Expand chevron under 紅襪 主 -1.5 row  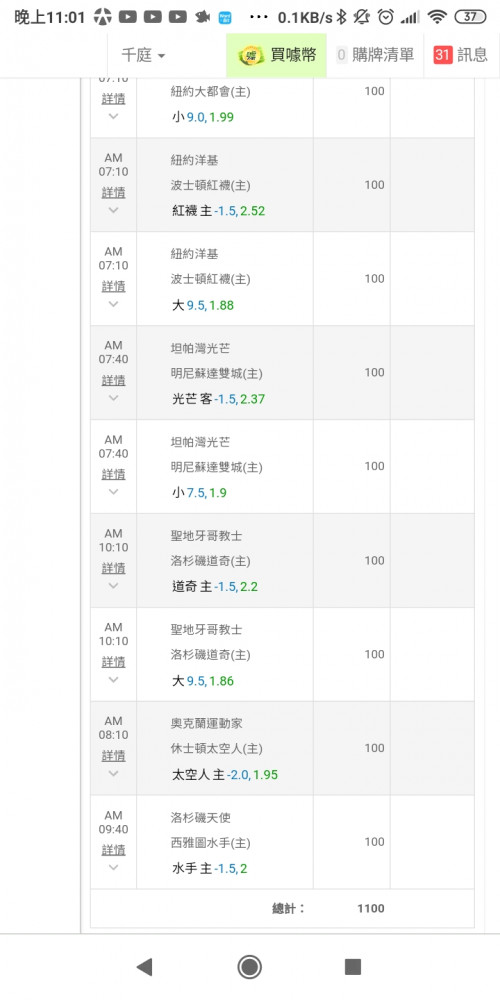point(114,210)
